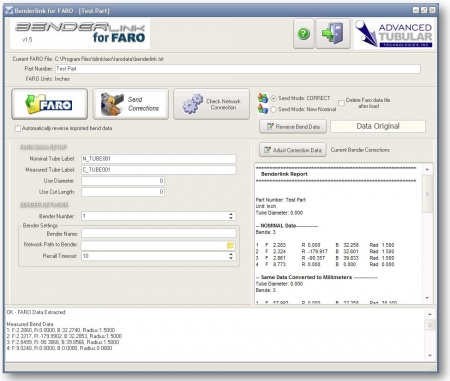Screen dimensions: 450x381
Task: Click report panel scroll down arrow
Action: pos(427,298)
